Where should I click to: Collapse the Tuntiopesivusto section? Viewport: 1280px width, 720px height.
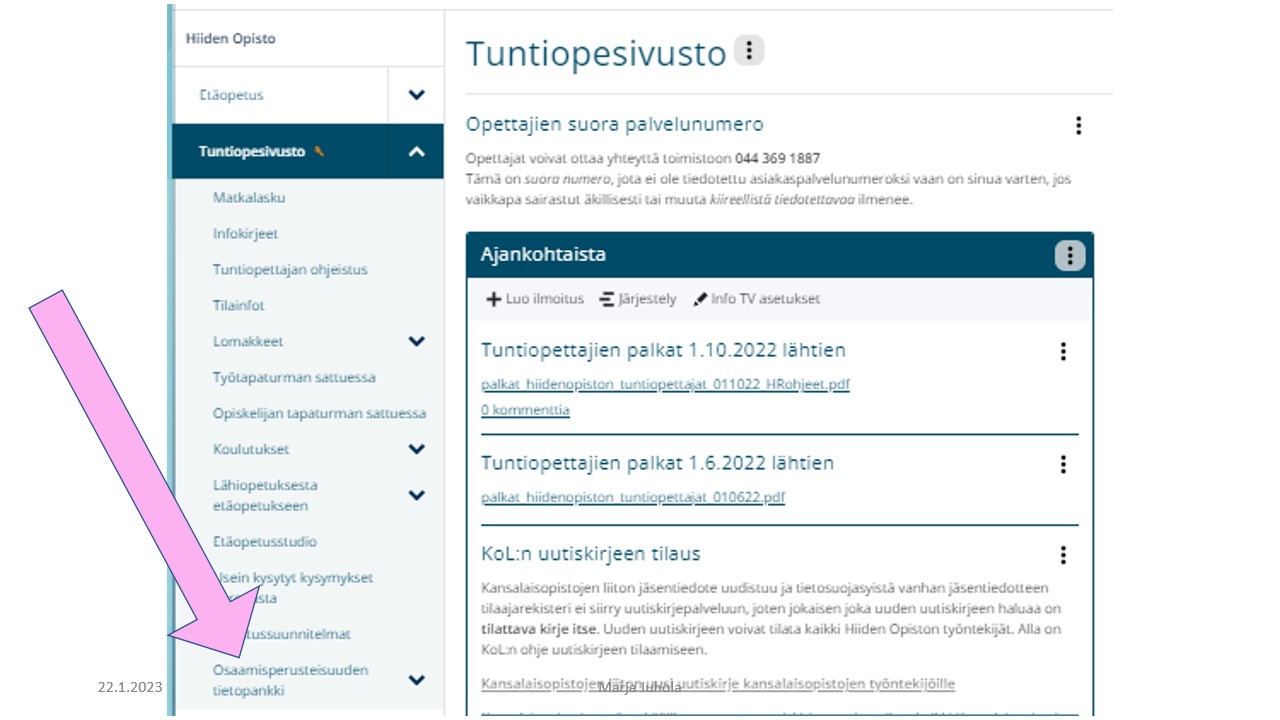coord(417,152)
